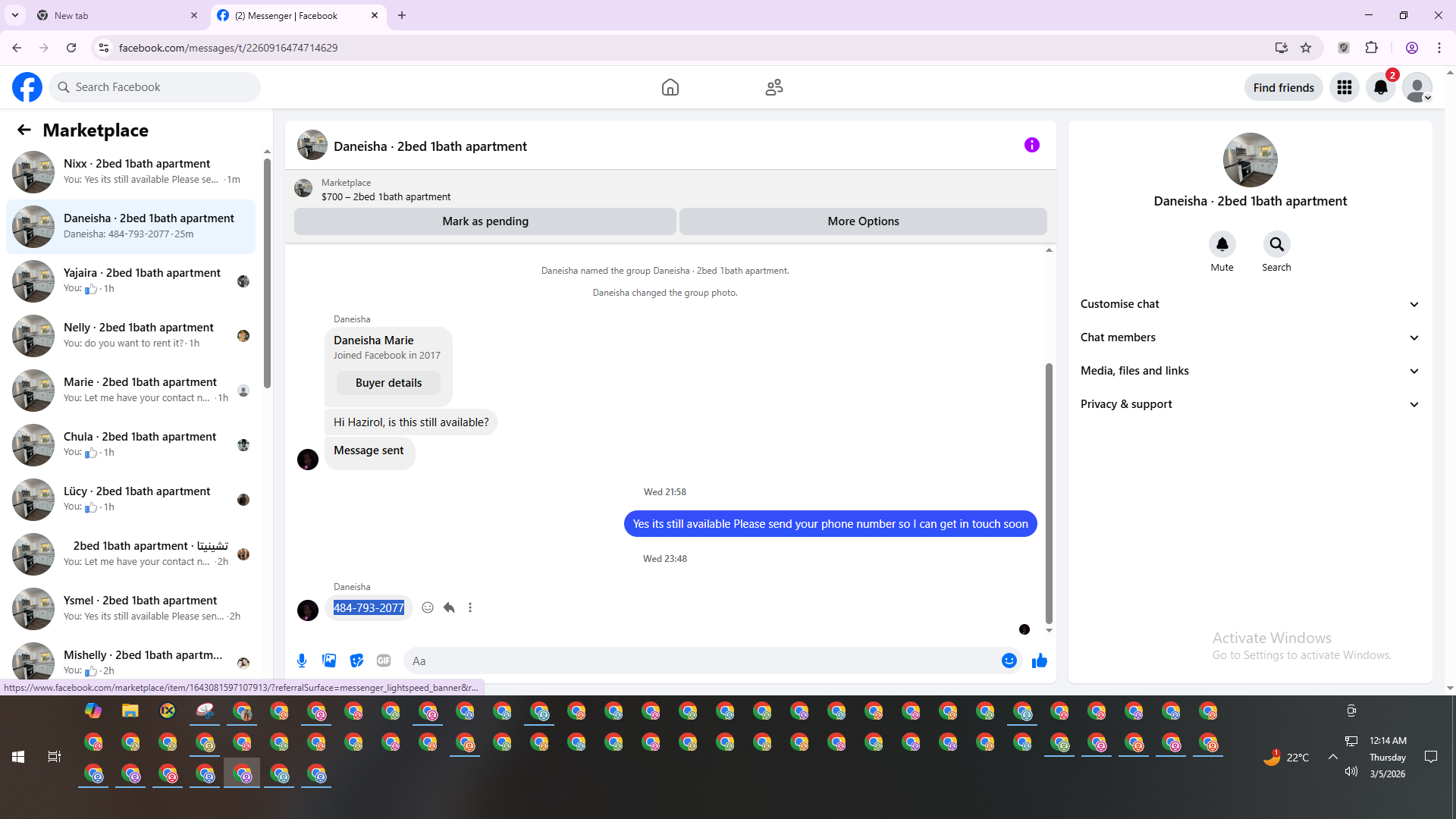Image resolution: width=1456 pixels, height=819 pixels.
Task: Open Yajaira 2bed 1bath apartment chat
Action: click(x=130, y=281)
